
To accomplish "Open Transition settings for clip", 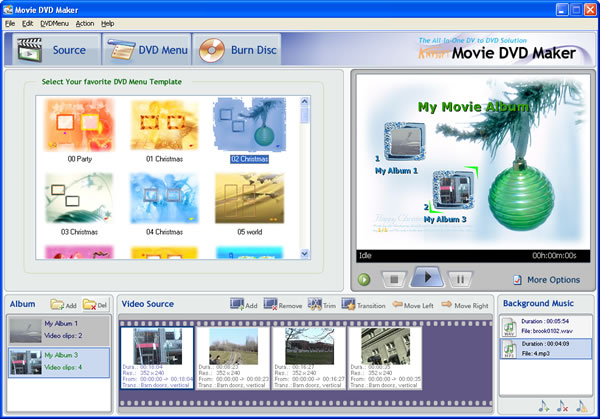I will [x=364, y=305].
